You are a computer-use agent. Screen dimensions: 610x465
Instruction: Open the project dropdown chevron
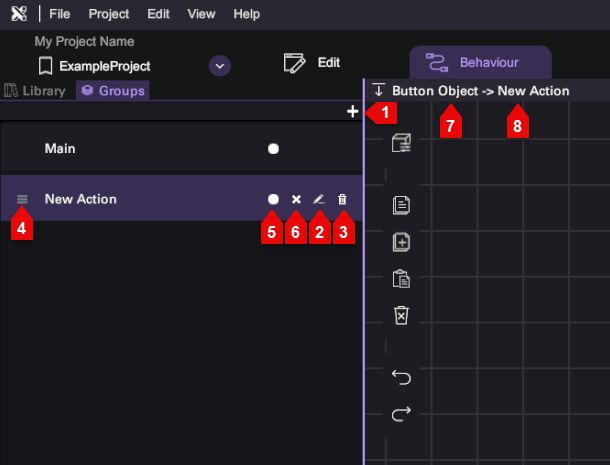point(220,66)
